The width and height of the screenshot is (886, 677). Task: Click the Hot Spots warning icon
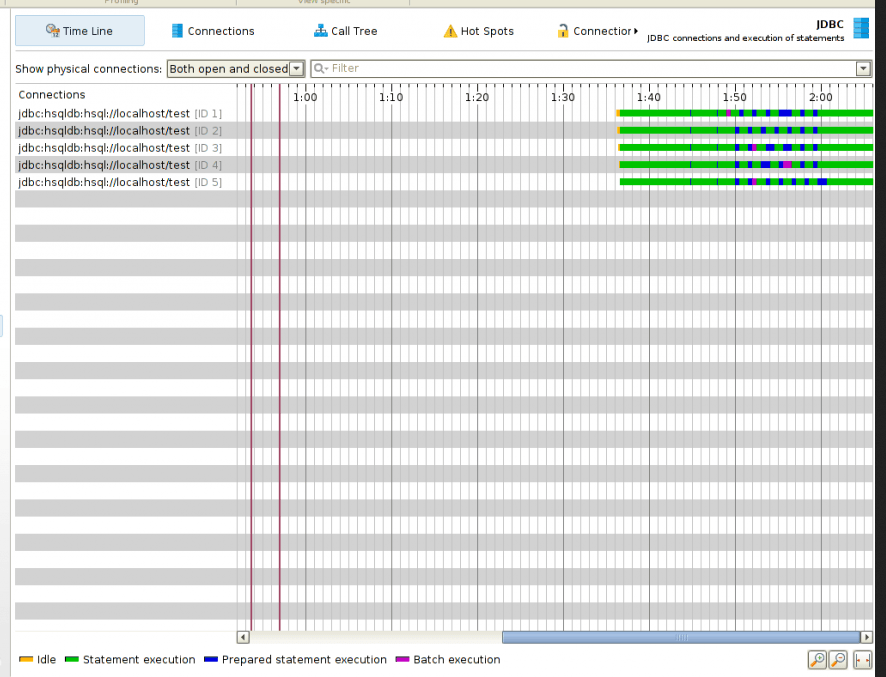click(450, 31)
